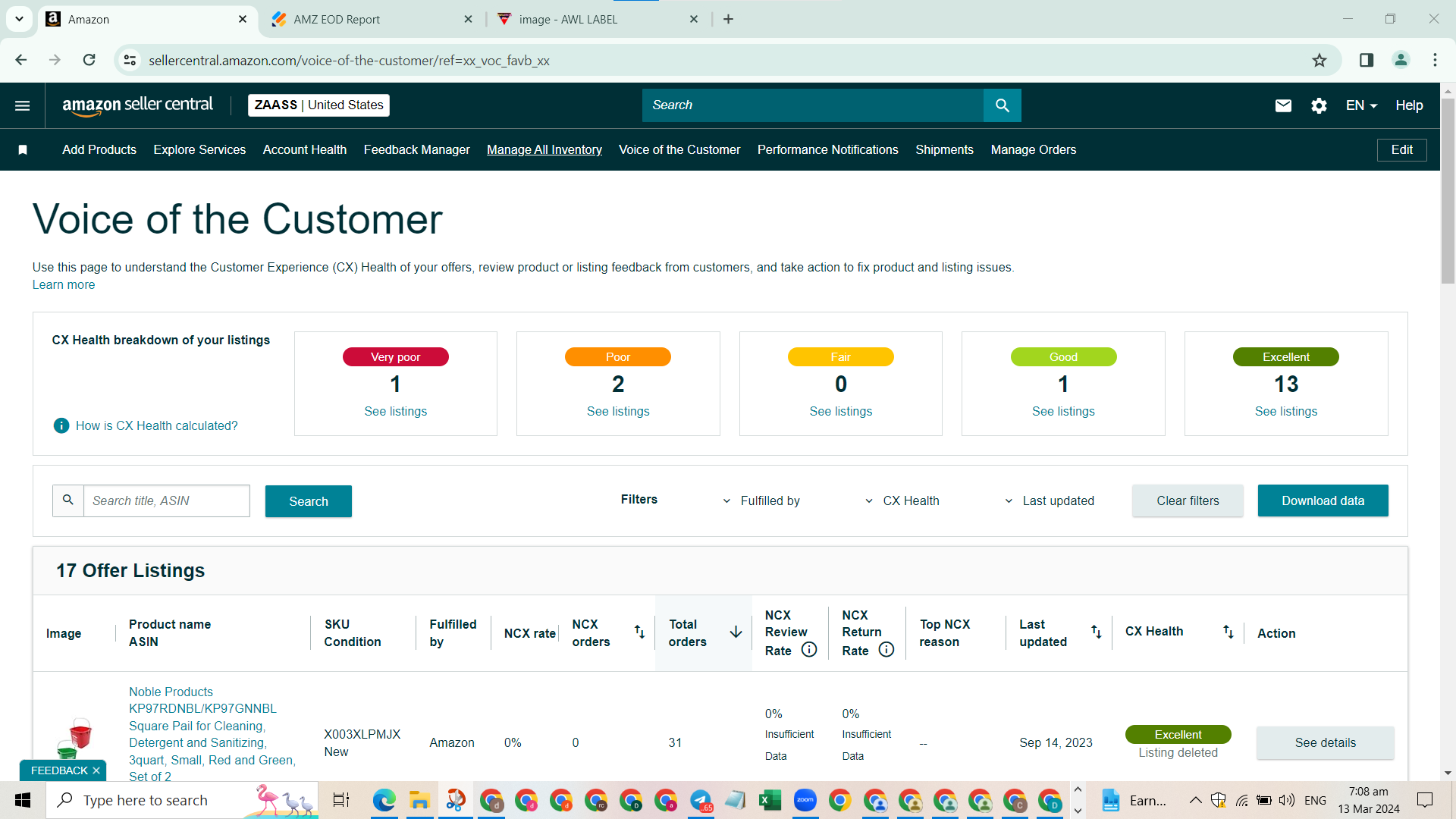This screenshot has height=819, width=1456.
Task: Click the Noble Products pail thumbnail
Action: 74,739
